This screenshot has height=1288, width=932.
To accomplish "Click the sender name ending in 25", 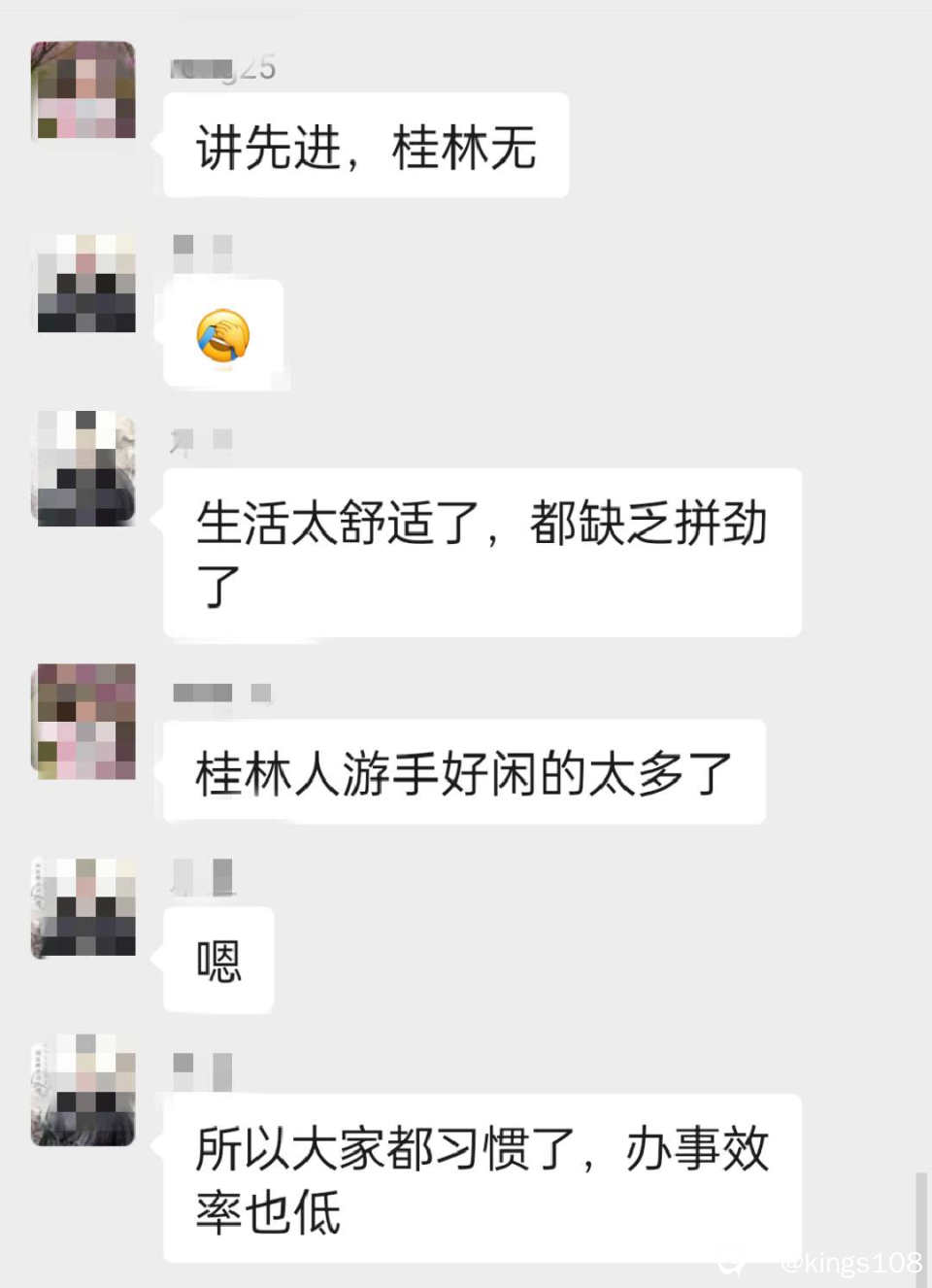I will (223, 68).
